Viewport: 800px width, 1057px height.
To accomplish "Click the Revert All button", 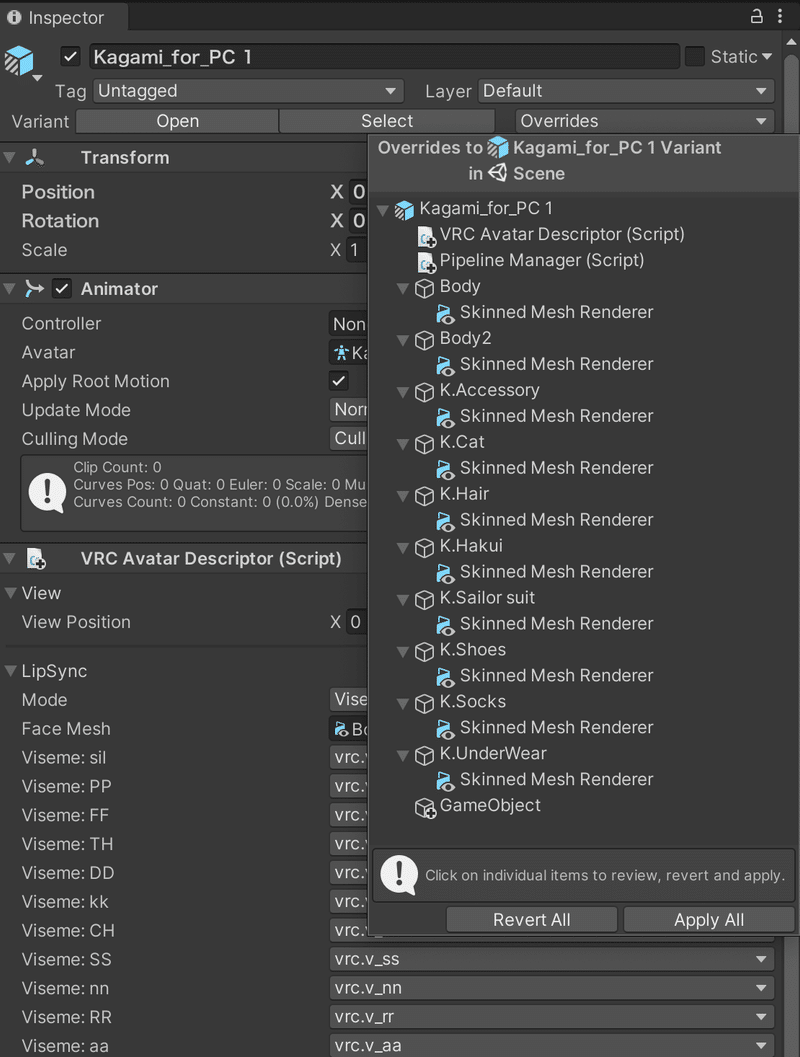I will click(x=531, y=920).
